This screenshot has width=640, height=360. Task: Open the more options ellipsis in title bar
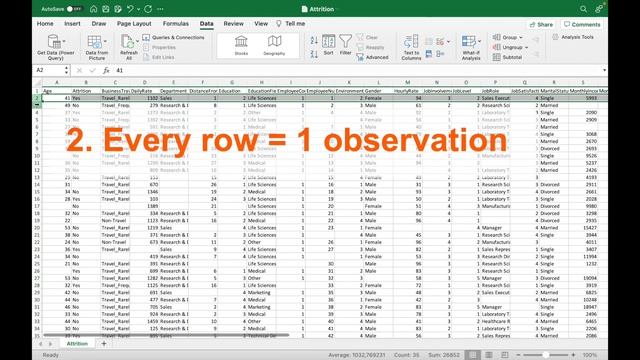point(160,9)
